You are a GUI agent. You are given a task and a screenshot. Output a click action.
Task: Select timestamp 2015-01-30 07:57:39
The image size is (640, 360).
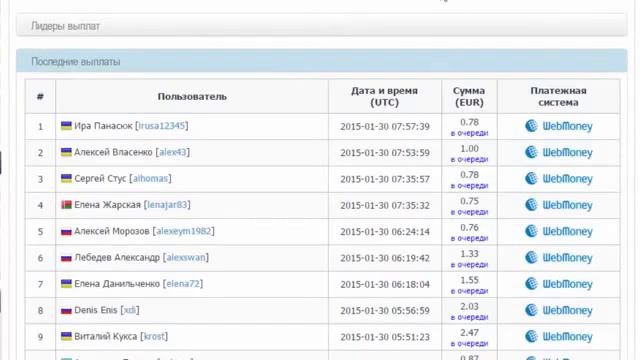tap(385, 127)
